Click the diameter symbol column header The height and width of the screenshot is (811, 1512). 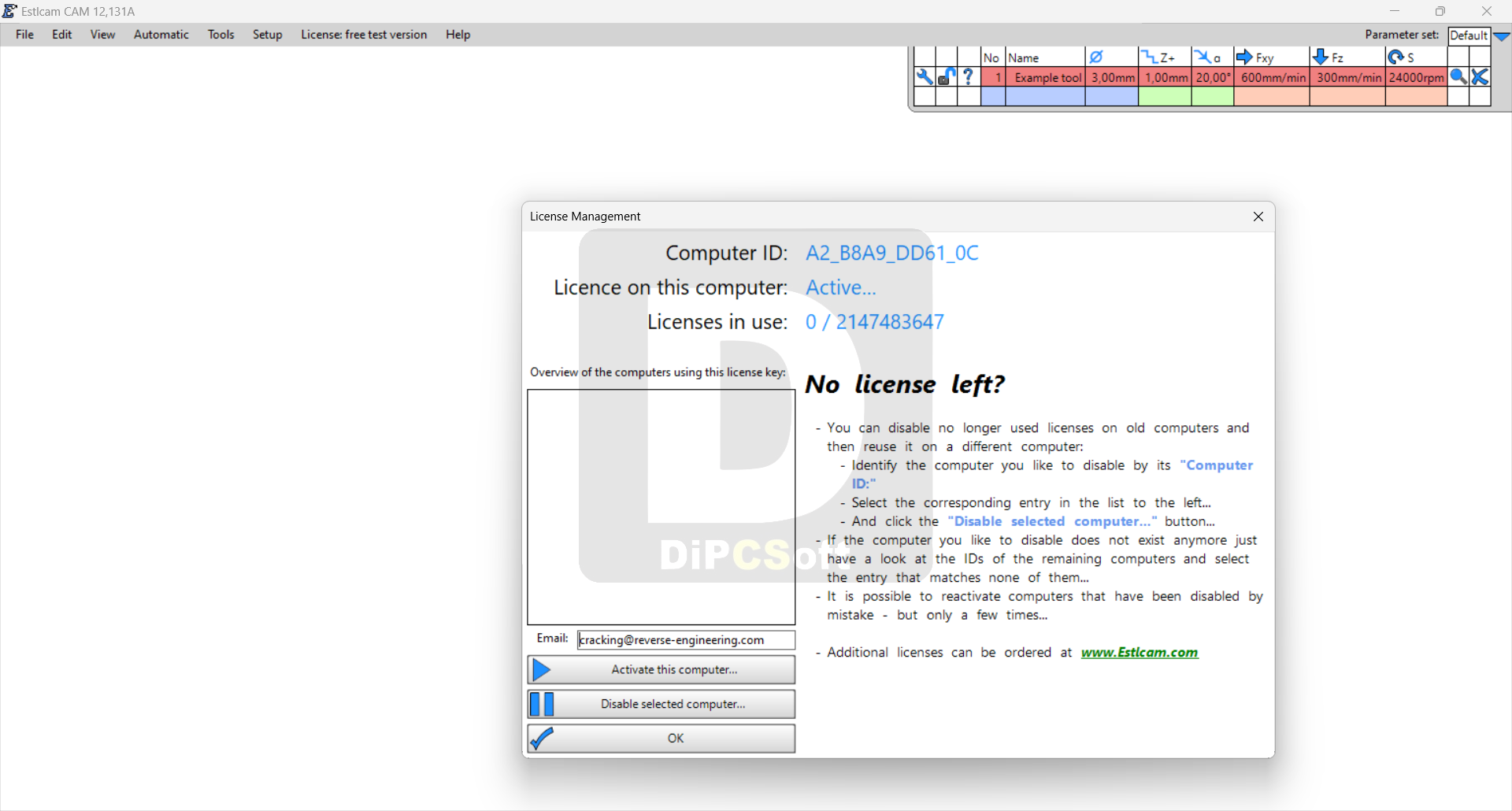(1111, 57)
